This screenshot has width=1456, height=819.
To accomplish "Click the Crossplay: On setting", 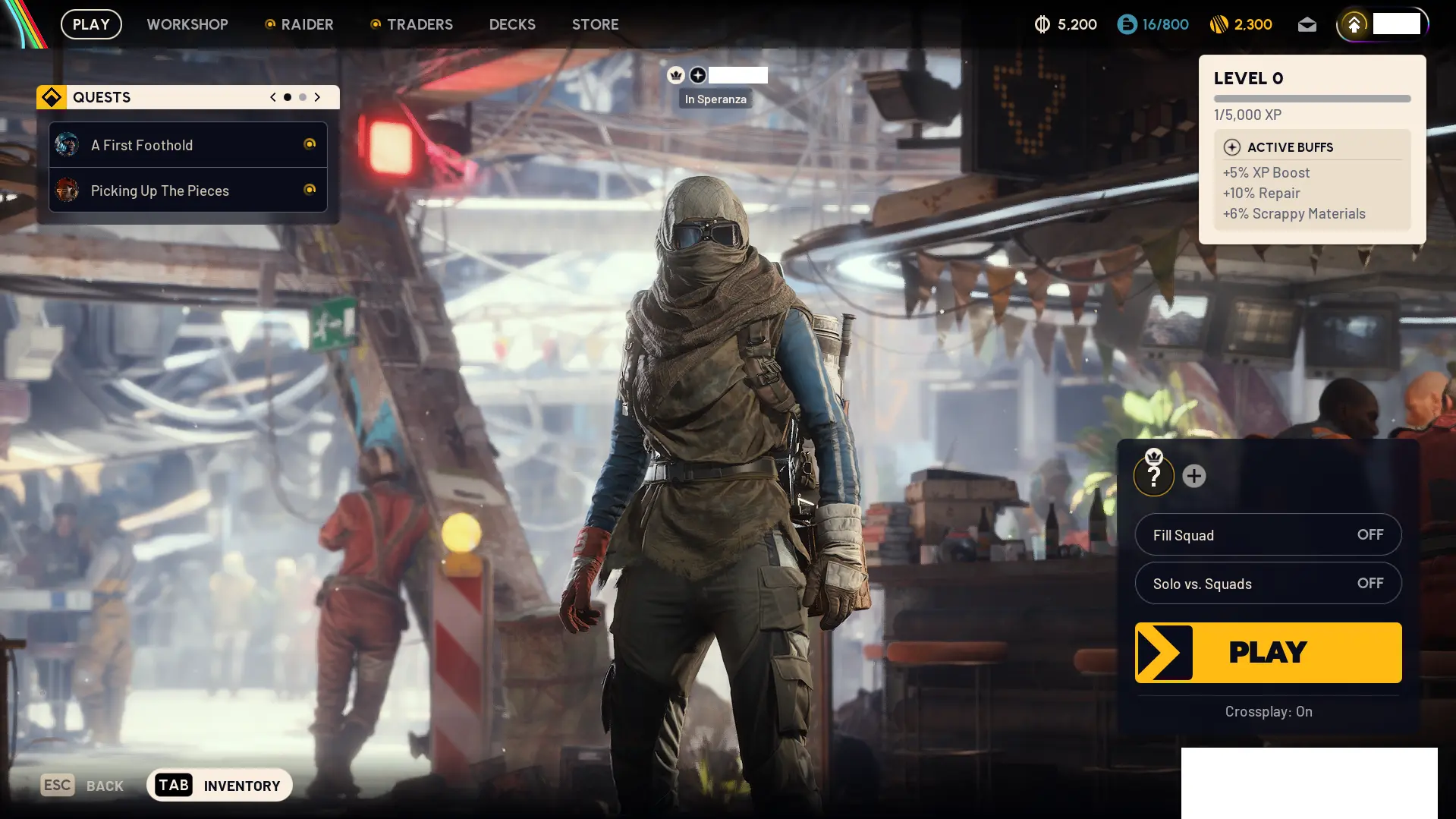I will pos(1269,711).
